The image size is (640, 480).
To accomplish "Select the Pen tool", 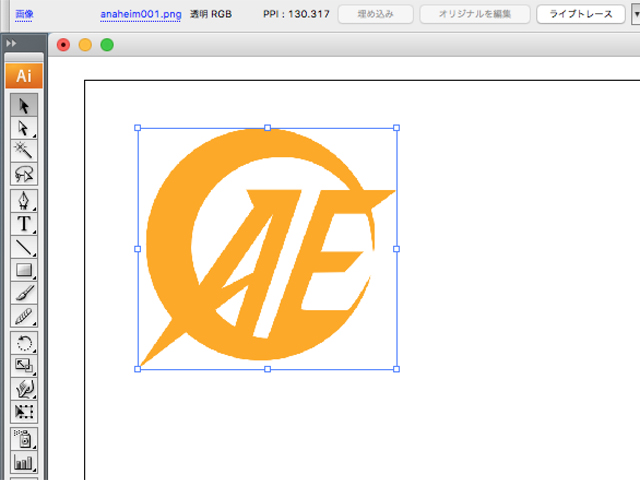I will click(24, 200).
